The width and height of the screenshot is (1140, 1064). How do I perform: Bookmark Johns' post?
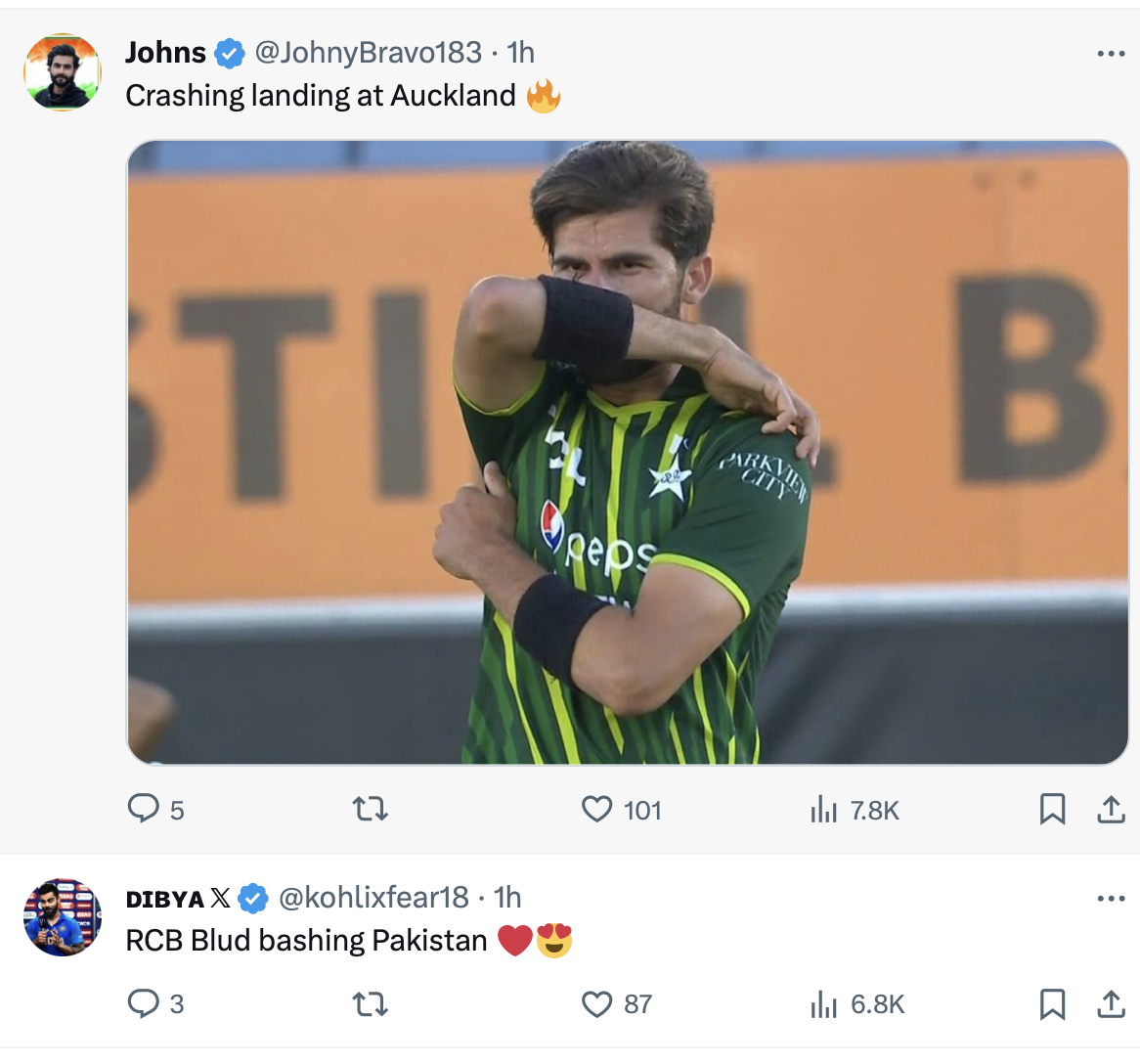pyautogui.click(x=1052, y=809)
